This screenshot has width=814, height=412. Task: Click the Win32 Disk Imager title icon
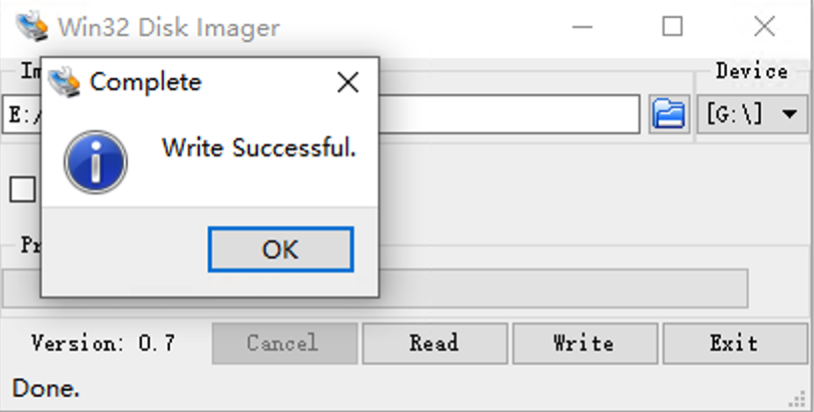pos(31,27)
